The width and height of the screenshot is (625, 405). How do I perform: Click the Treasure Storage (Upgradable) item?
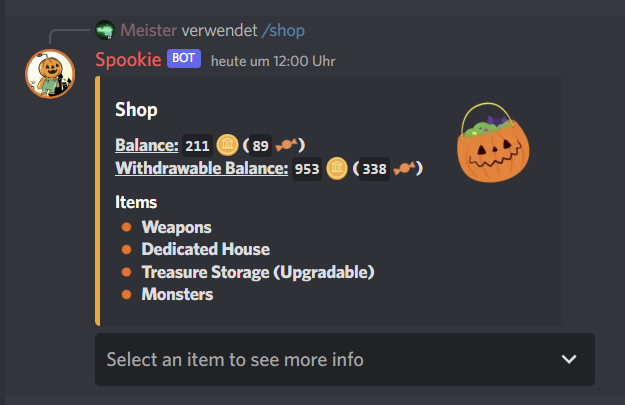pyautogui.click(x=258, y=272)
